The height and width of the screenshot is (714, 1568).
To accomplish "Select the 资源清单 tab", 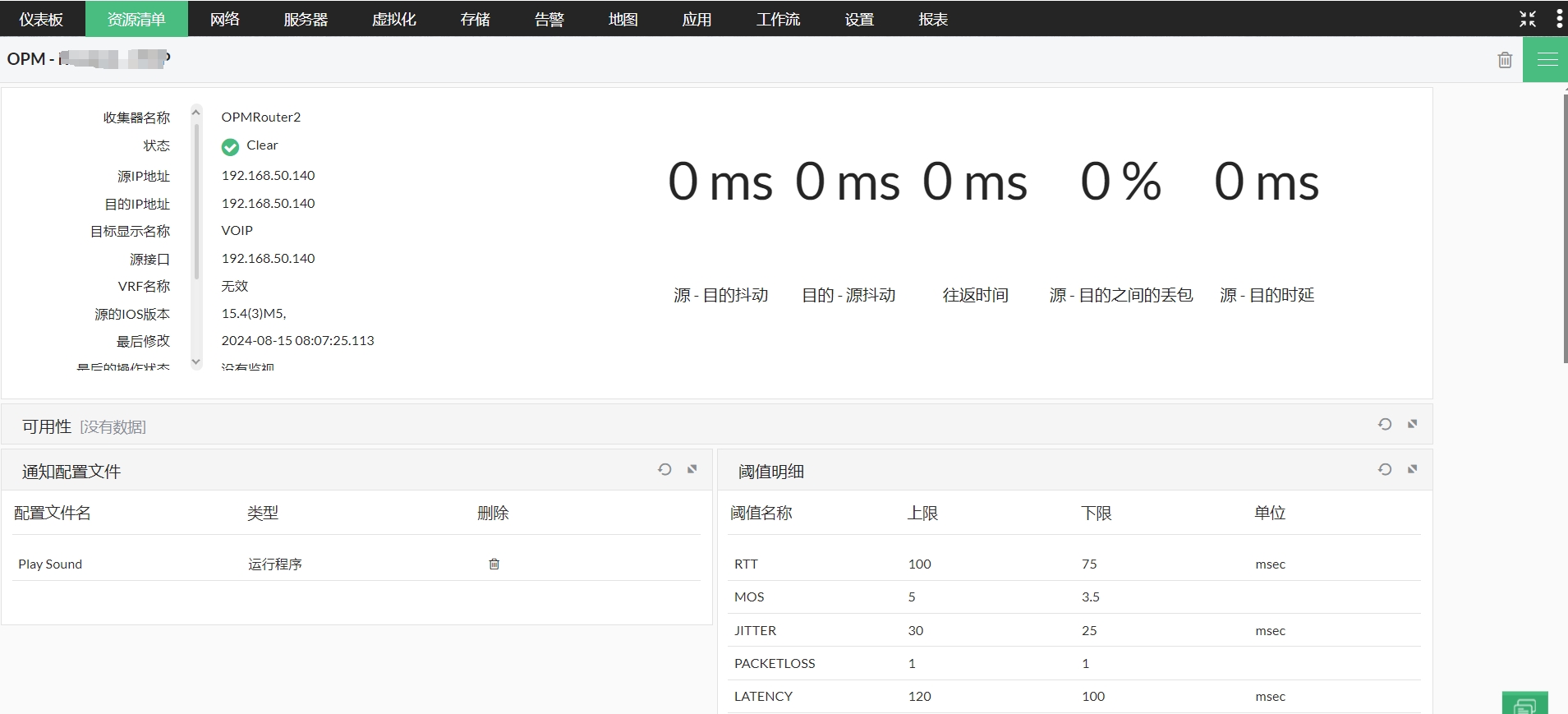I will (x=136, y=19).
